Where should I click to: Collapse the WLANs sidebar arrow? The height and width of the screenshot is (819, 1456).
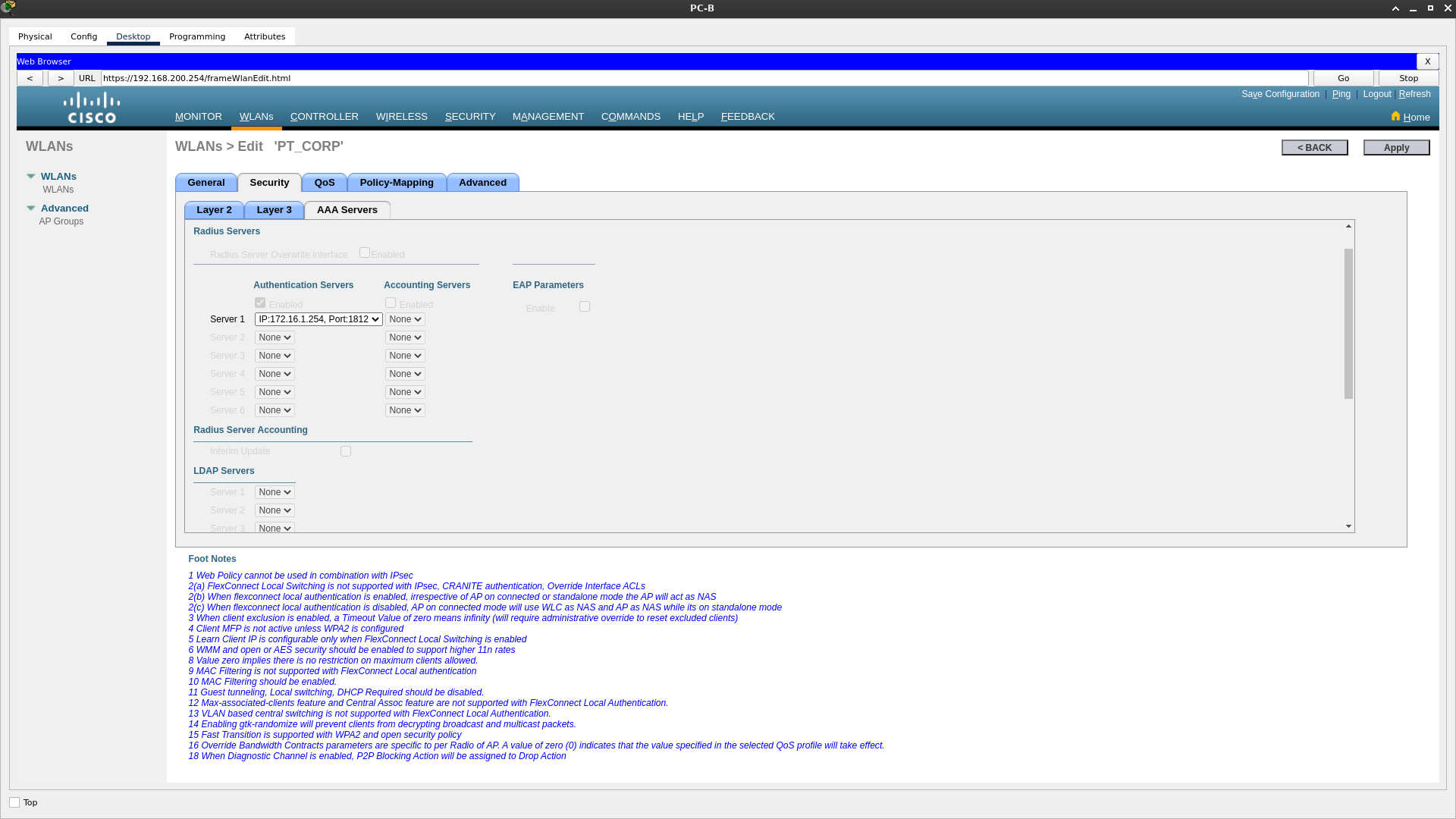[x=31, y=176]
